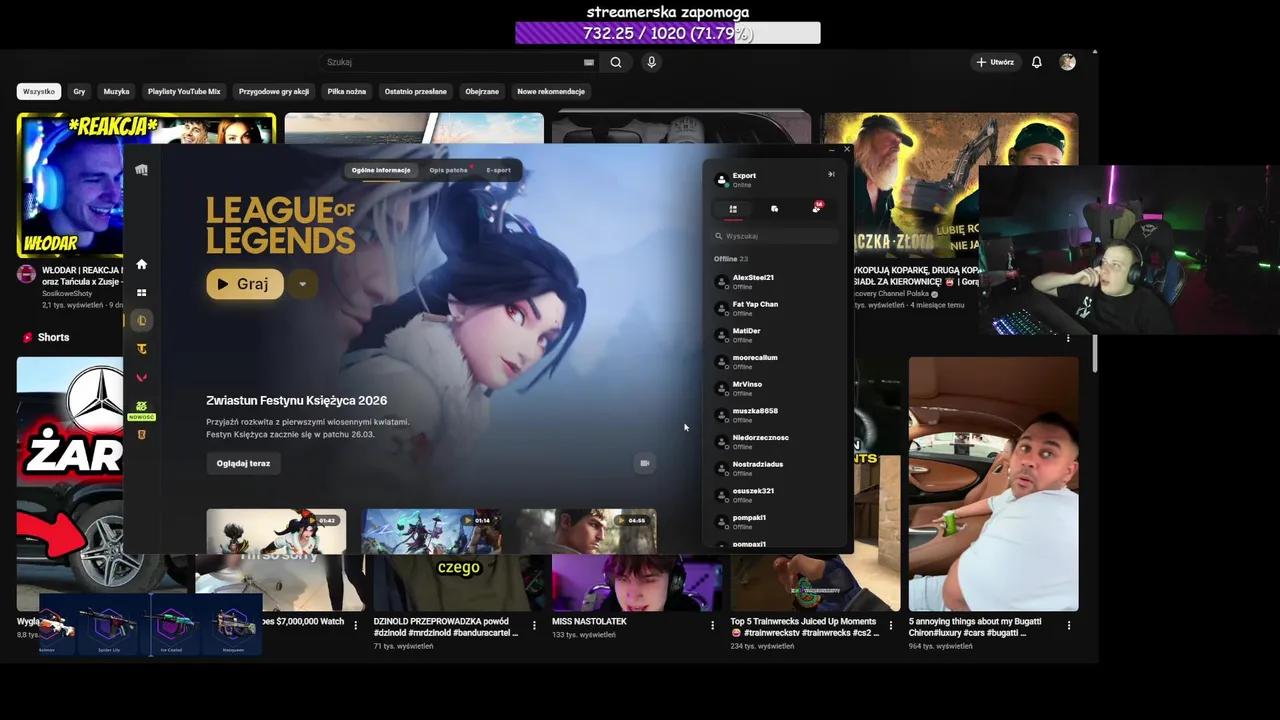Viewport: 1280px width, 720px height.
Task: Collapse the Riot friends panel arrow
Action: [x=831, y=174]
